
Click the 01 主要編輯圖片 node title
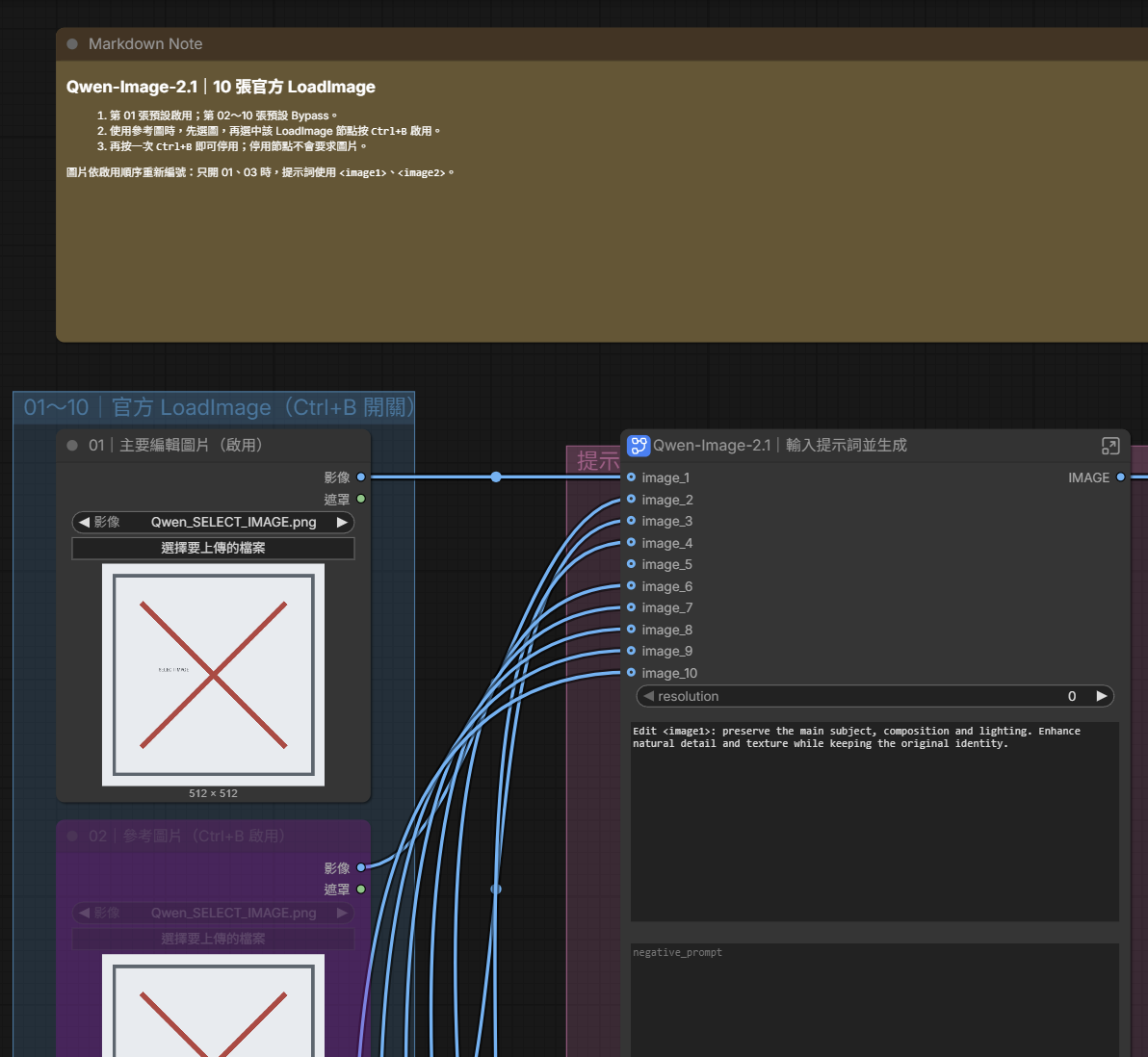pos(175,445)
